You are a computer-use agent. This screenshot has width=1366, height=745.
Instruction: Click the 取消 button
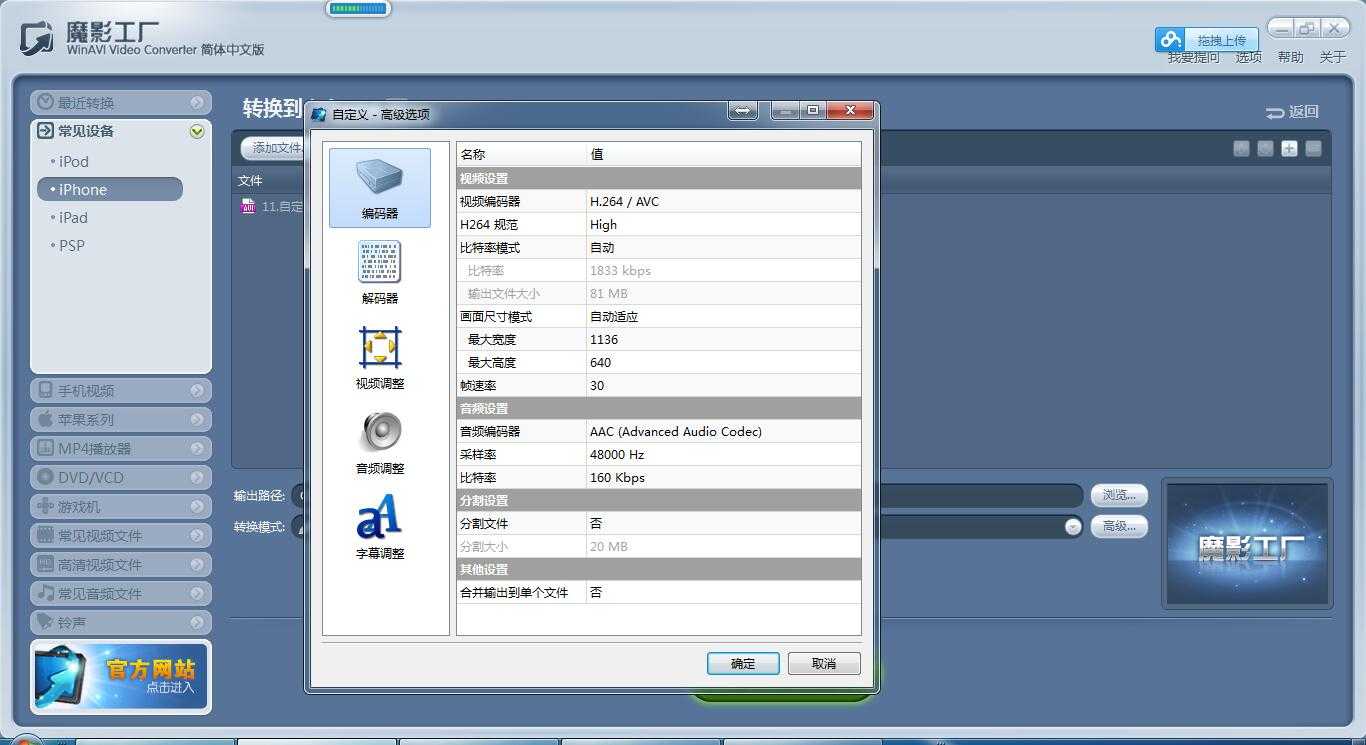[824, 663]
